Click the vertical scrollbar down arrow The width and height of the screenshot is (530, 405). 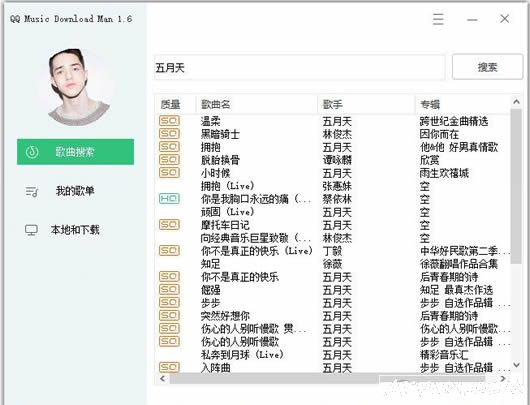point(516,365)
